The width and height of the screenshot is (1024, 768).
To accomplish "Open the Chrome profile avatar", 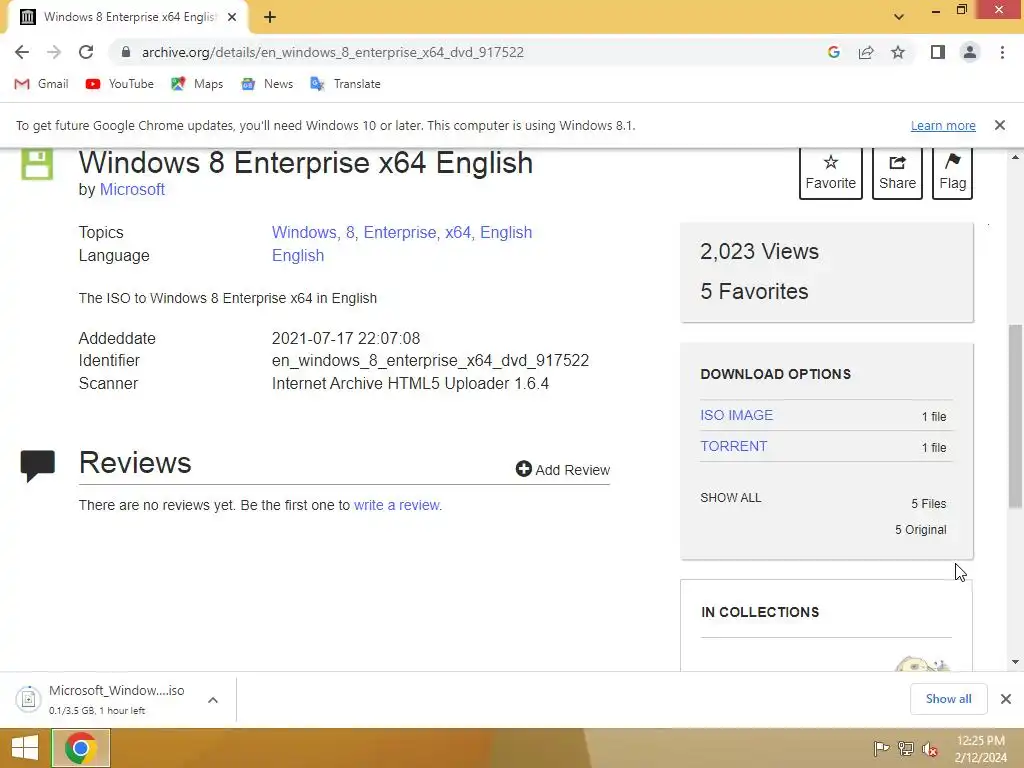I will [970, 52].
